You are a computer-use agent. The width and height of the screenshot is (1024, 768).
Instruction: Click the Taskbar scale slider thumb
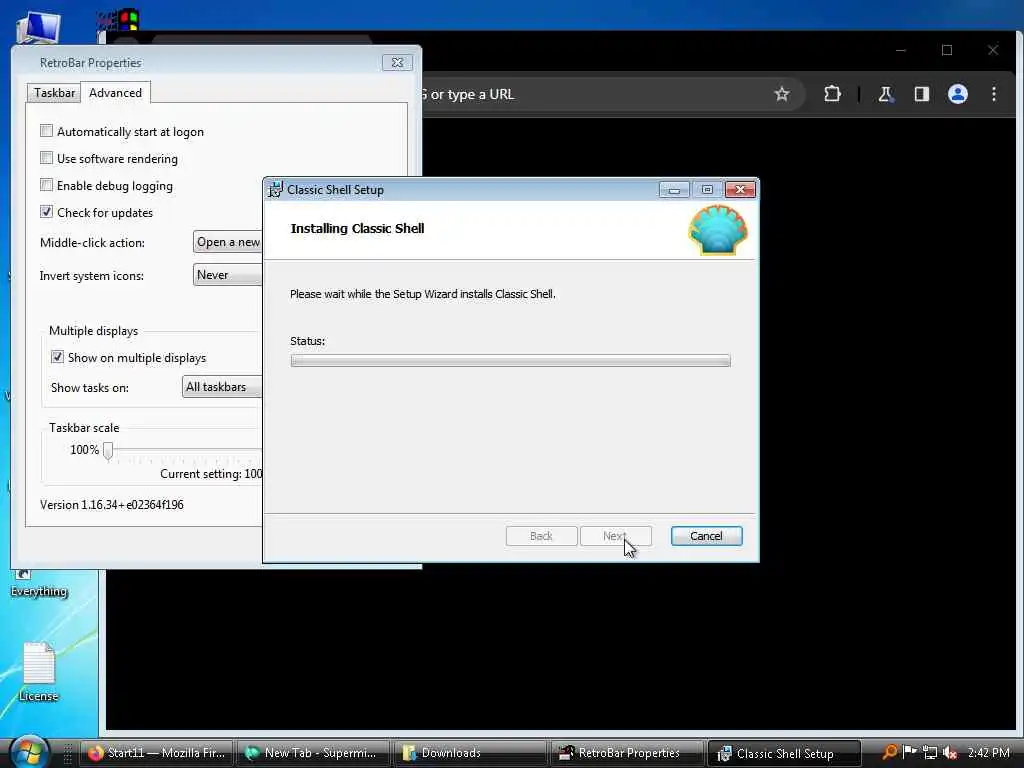click(x=108, y=450)
